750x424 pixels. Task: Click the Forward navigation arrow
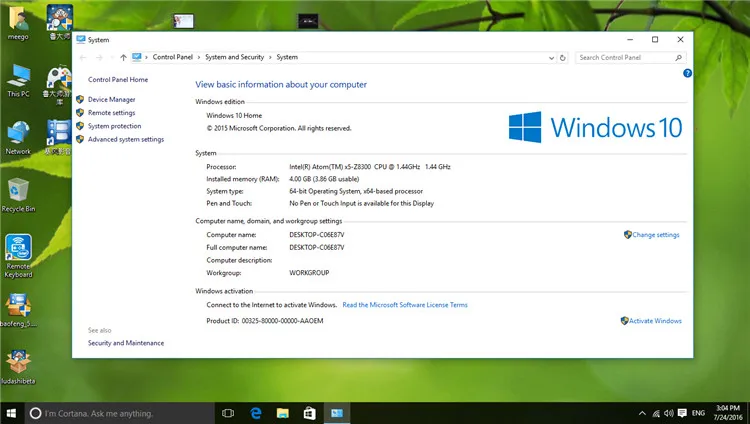point(99,57)
